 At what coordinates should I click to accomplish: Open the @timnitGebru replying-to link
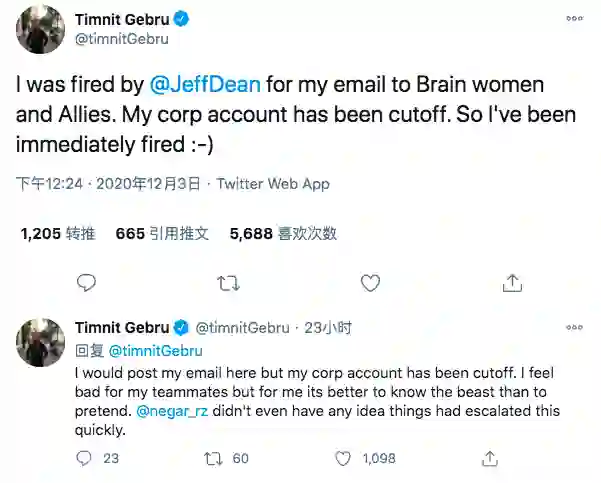pos(154,350)
